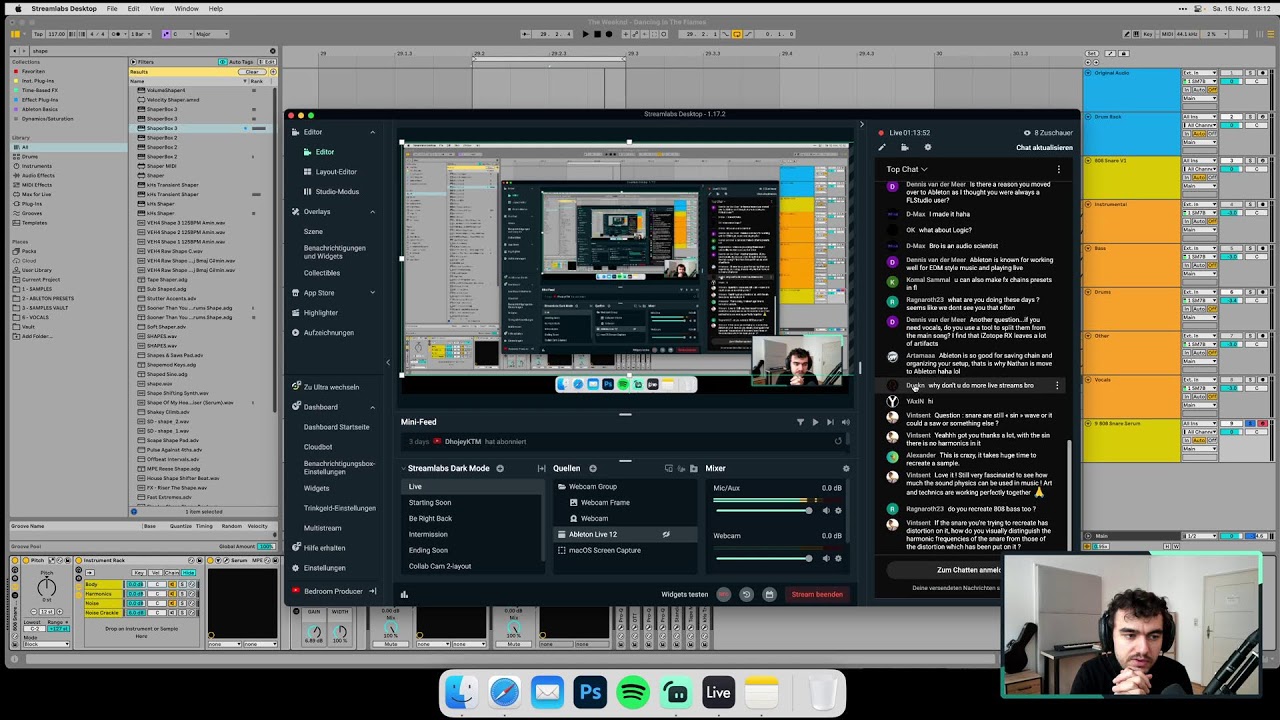The image size is (1280, 720).
Task: Click the yellow 808 Snare V1 track clip
Action: (x=1131, y=178)
